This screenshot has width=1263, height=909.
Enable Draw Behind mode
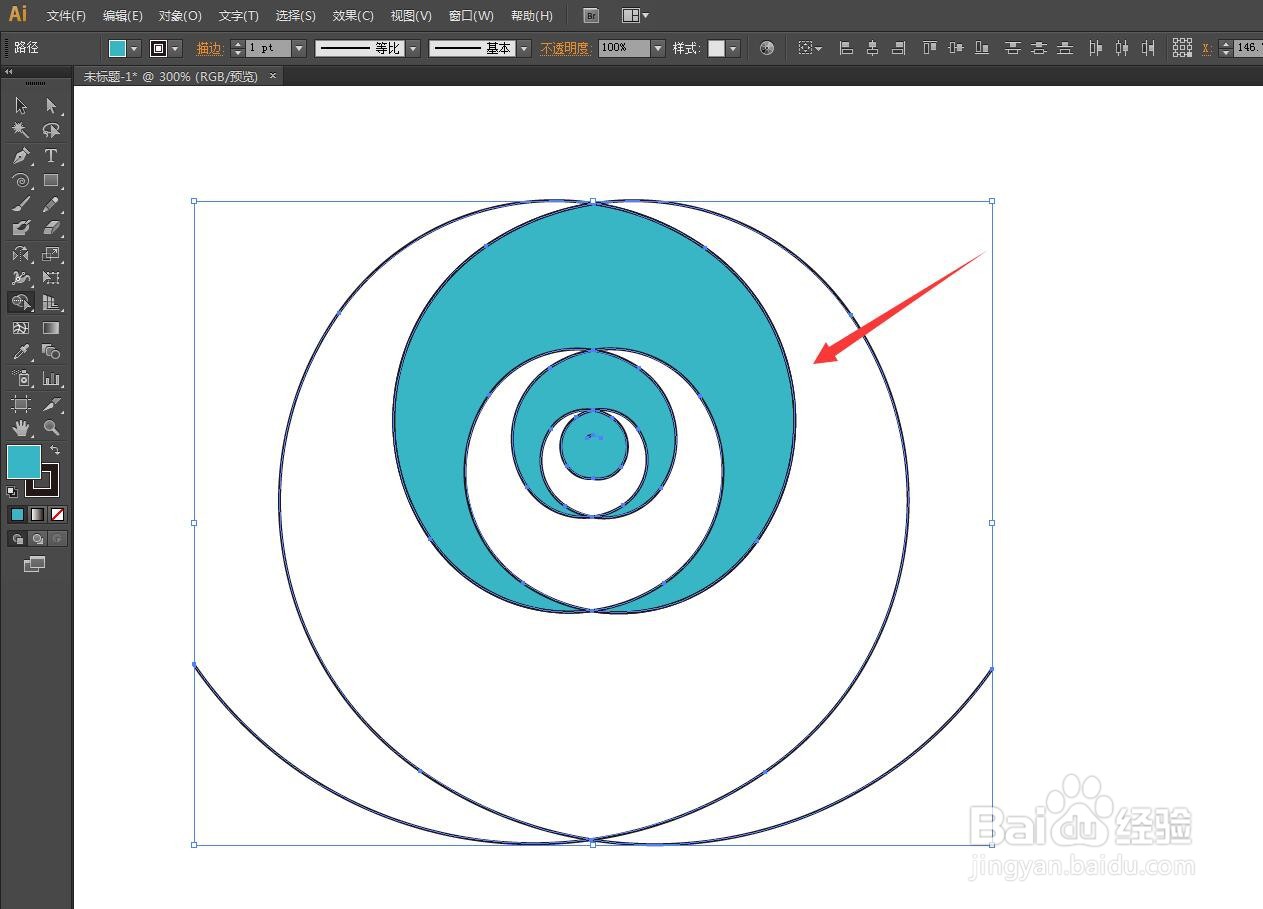coord(37,539)
